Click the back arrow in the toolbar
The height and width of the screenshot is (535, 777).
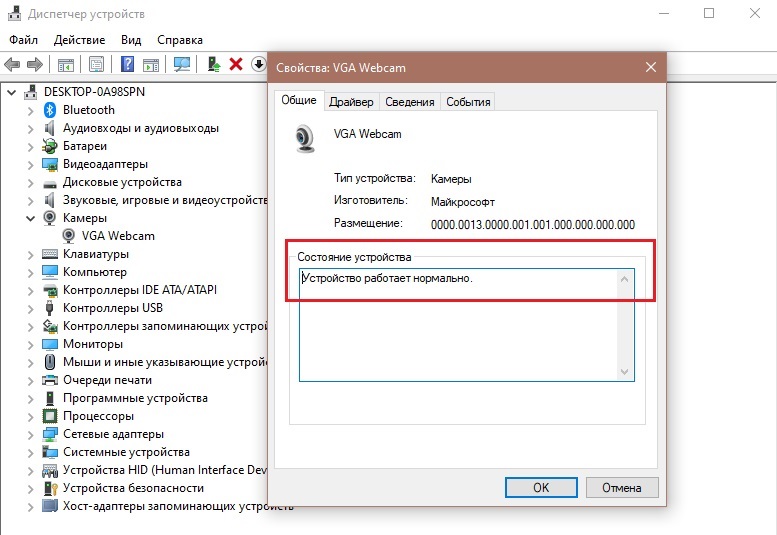(12, 64)
